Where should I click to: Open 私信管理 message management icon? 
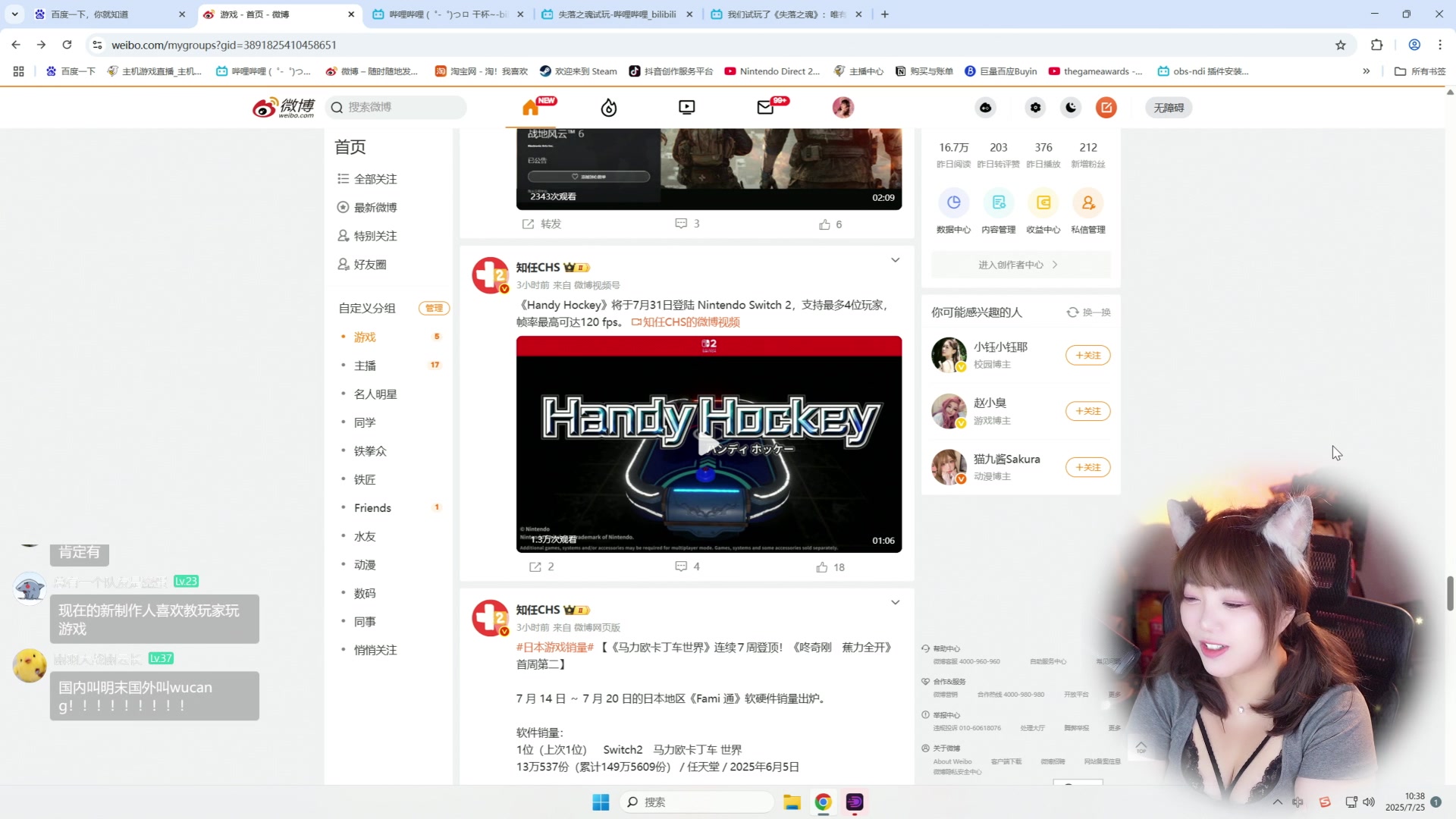click(x=1088, y=203)
